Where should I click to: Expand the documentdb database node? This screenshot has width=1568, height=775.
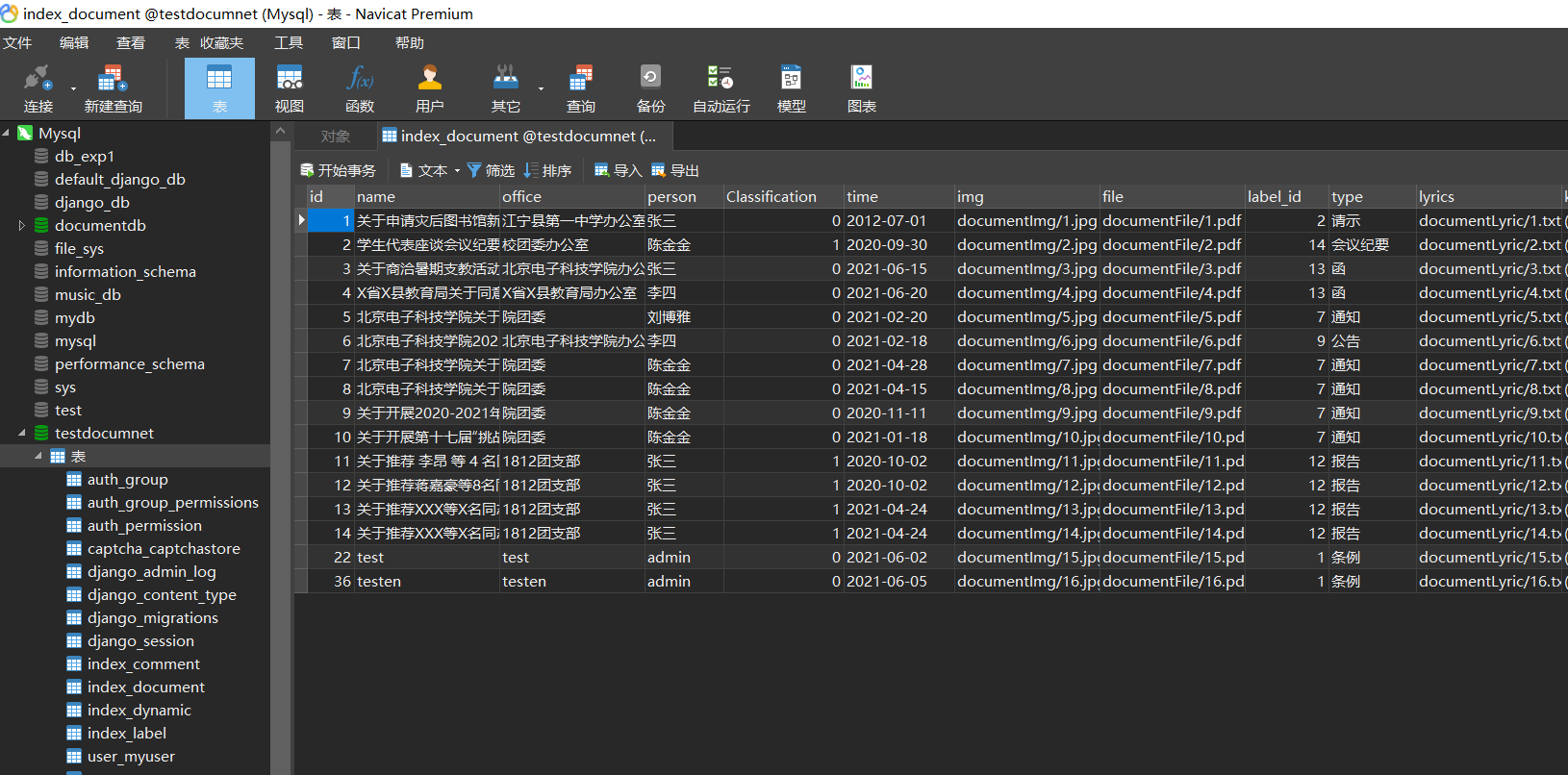pos(22,225)
